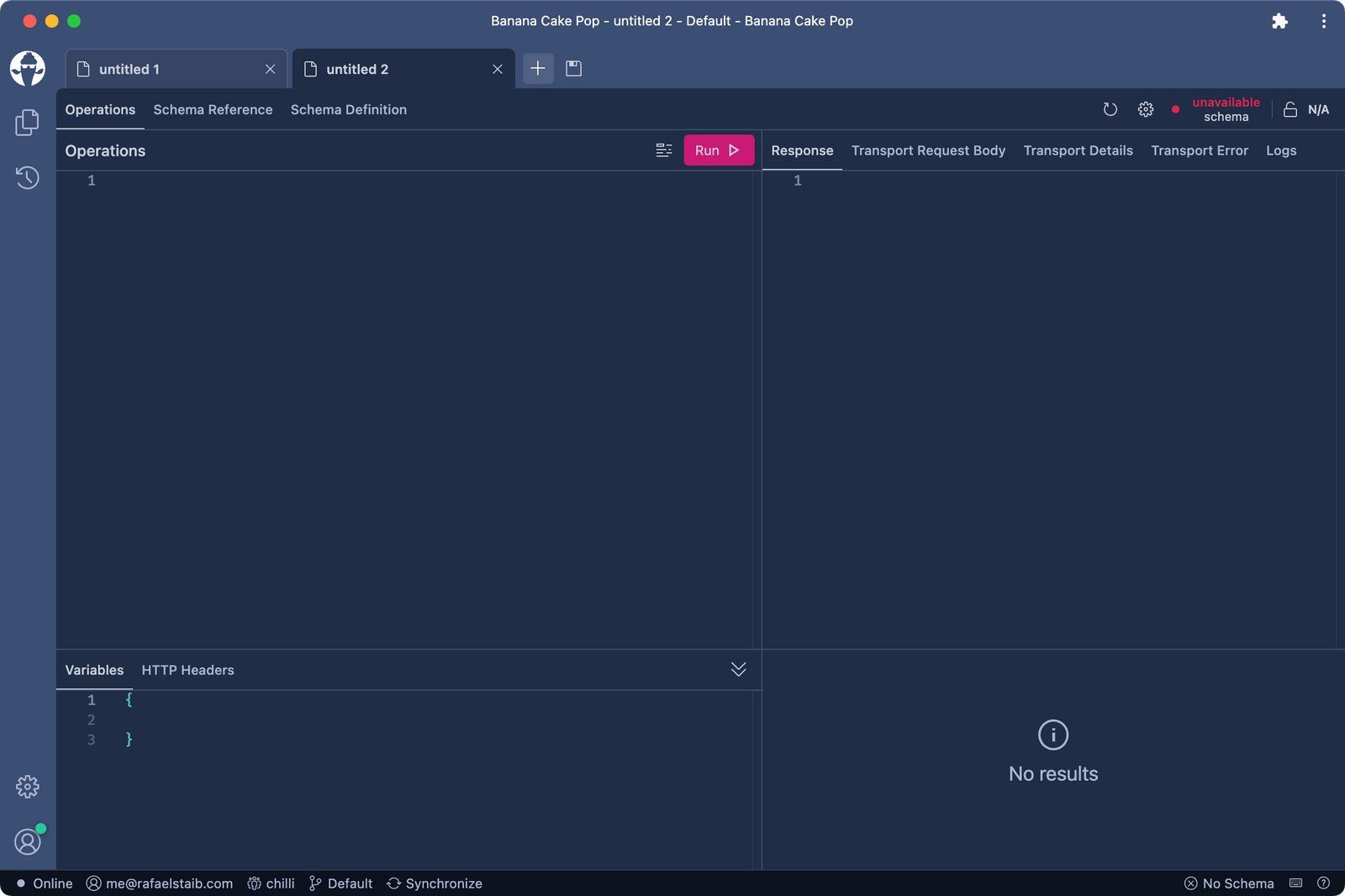Open the format document icon beside Run
The height and width of the screenshot is (896, 1345).
pos(664,150)
